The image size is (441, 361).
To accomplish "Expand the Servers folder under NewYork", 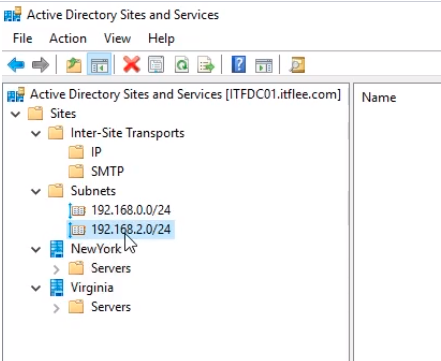I will pos(56,269).
